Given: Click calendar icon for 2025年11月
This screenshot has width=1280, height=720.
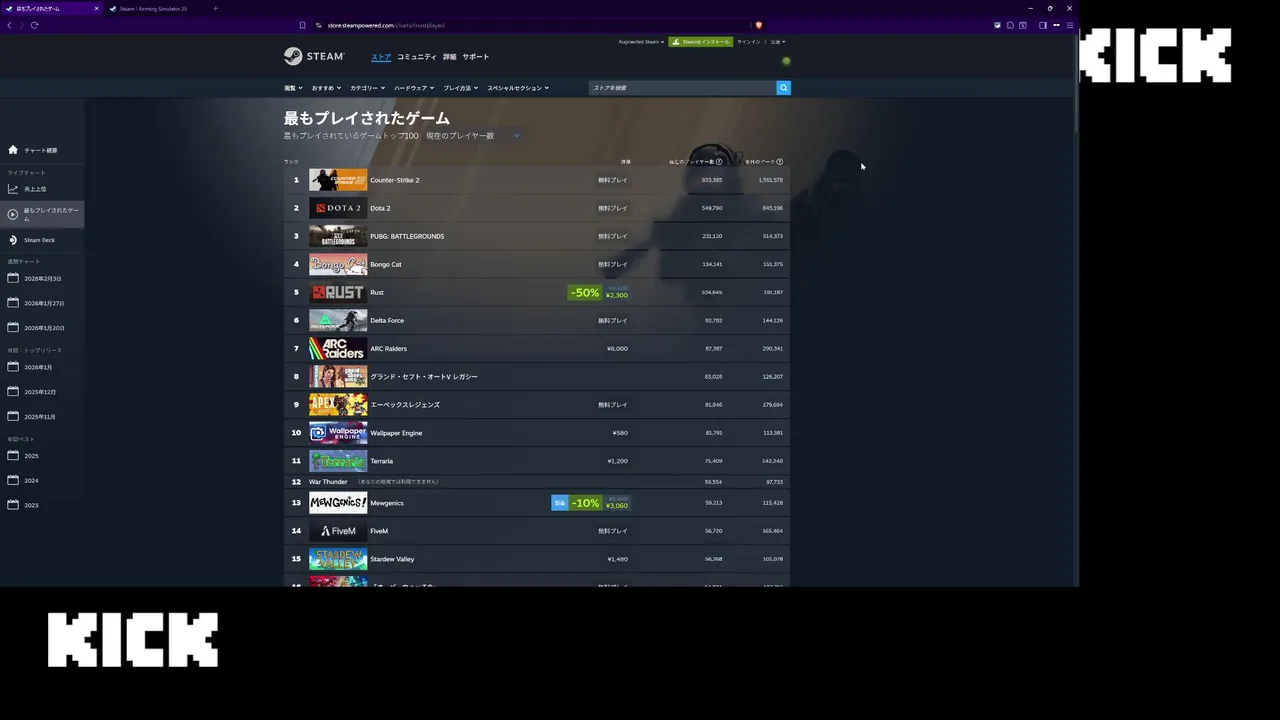Looking at the screenshot, I should click(13, 416).
